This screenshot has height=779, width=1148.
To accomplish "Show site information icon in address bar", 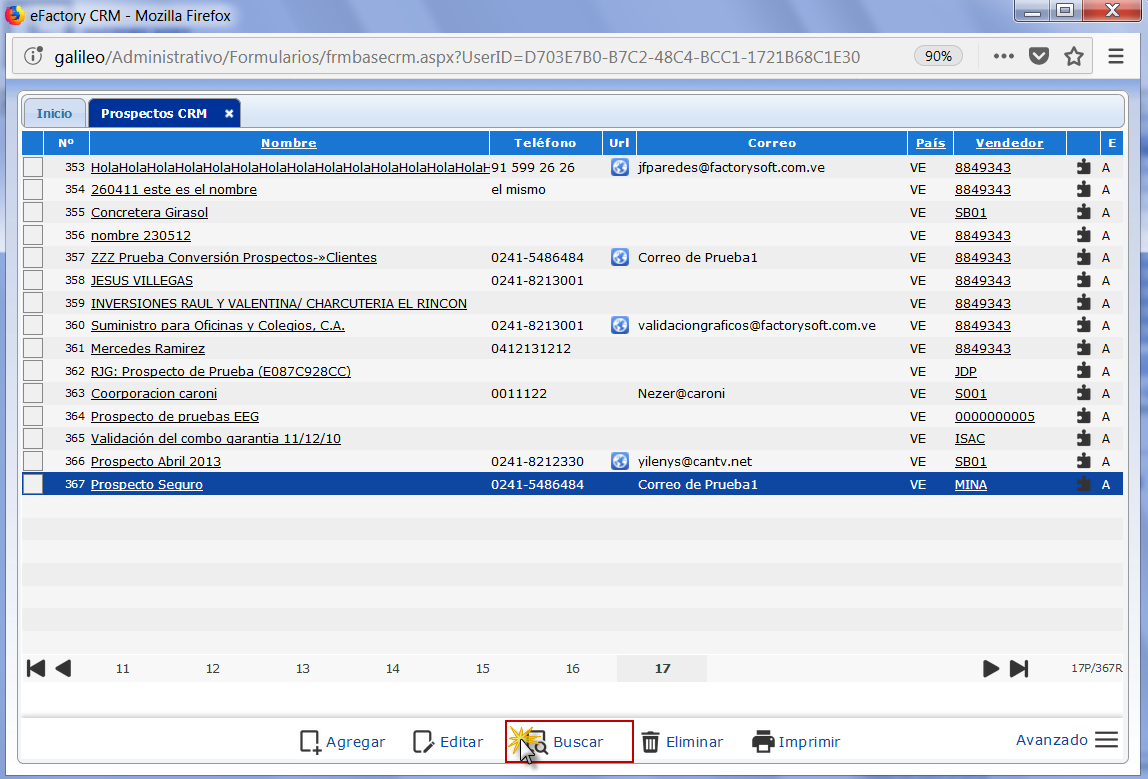I will coord(33,56).
